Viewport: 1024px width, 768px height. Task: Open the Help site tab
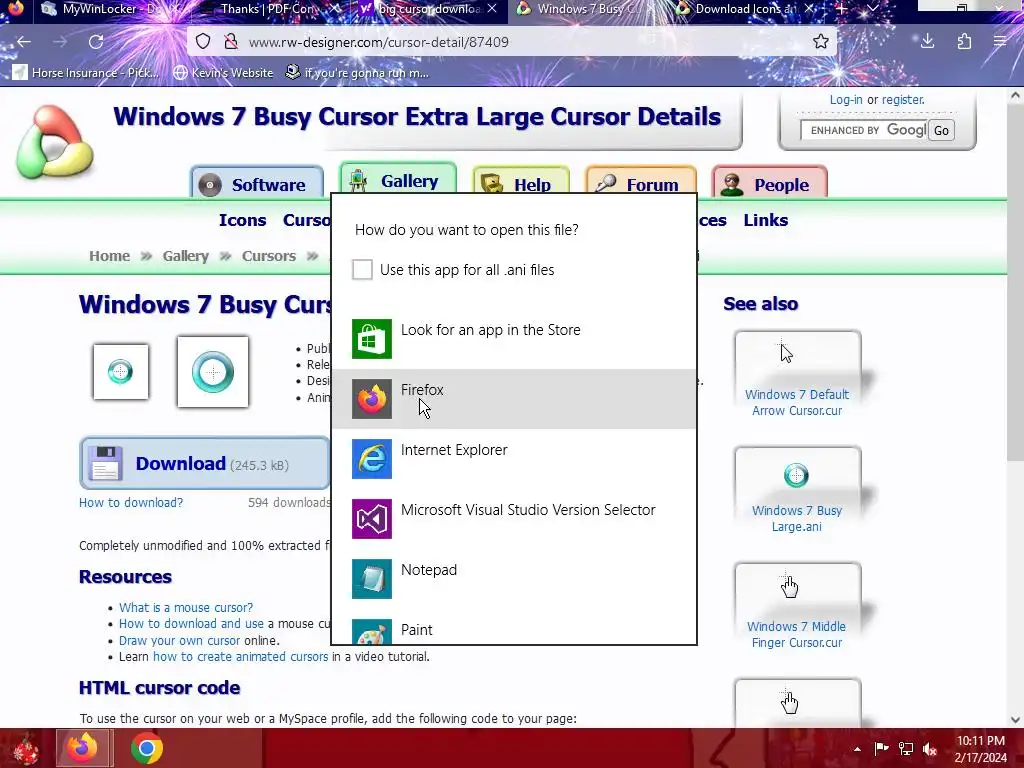[x=521, y=183]
